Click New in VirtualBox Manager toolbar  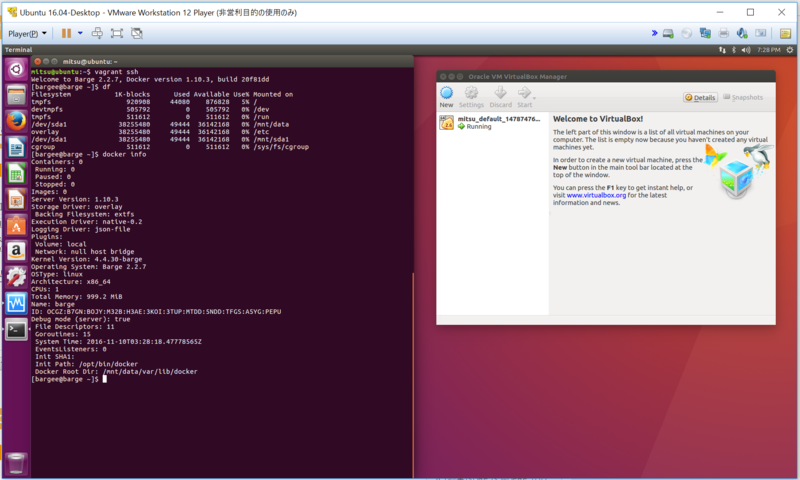tap(446, 97)
